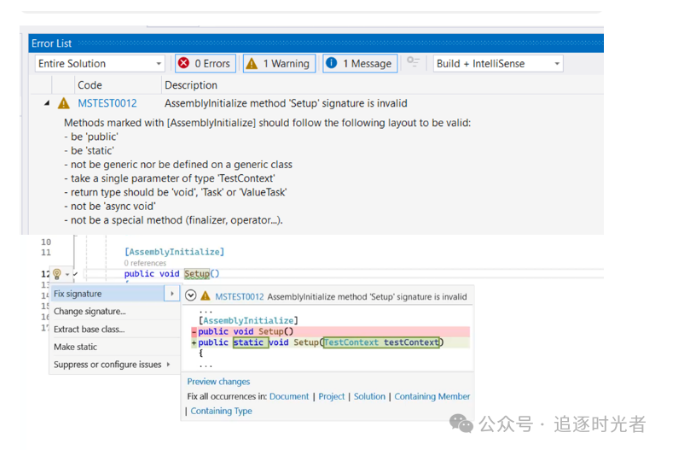Click the Setup method name in the editor
Image resolution: width=696 pixels, height=457 pixels.
(x=197, y=274)
